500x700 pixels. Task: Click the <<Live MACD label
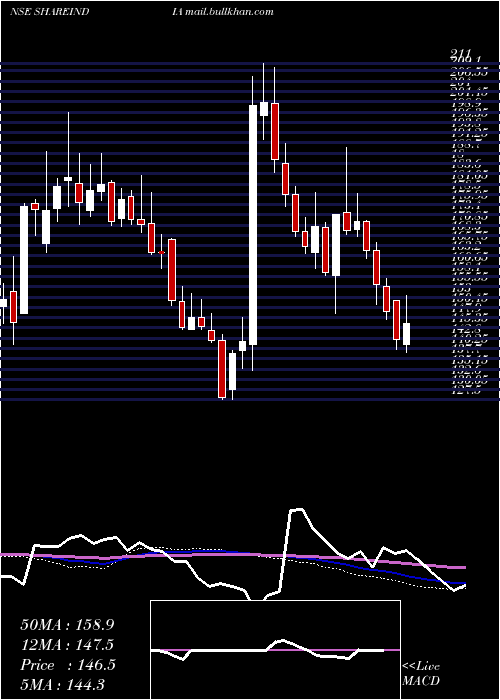click(x=421, y=674)
